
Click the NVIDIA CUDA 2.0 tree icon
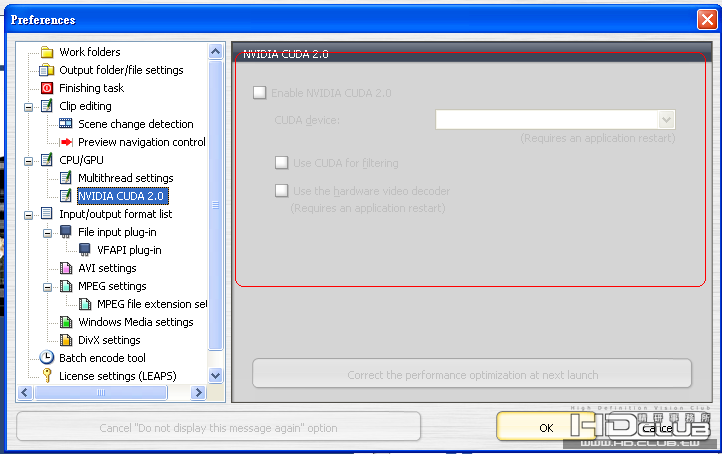tap(66, 196)
